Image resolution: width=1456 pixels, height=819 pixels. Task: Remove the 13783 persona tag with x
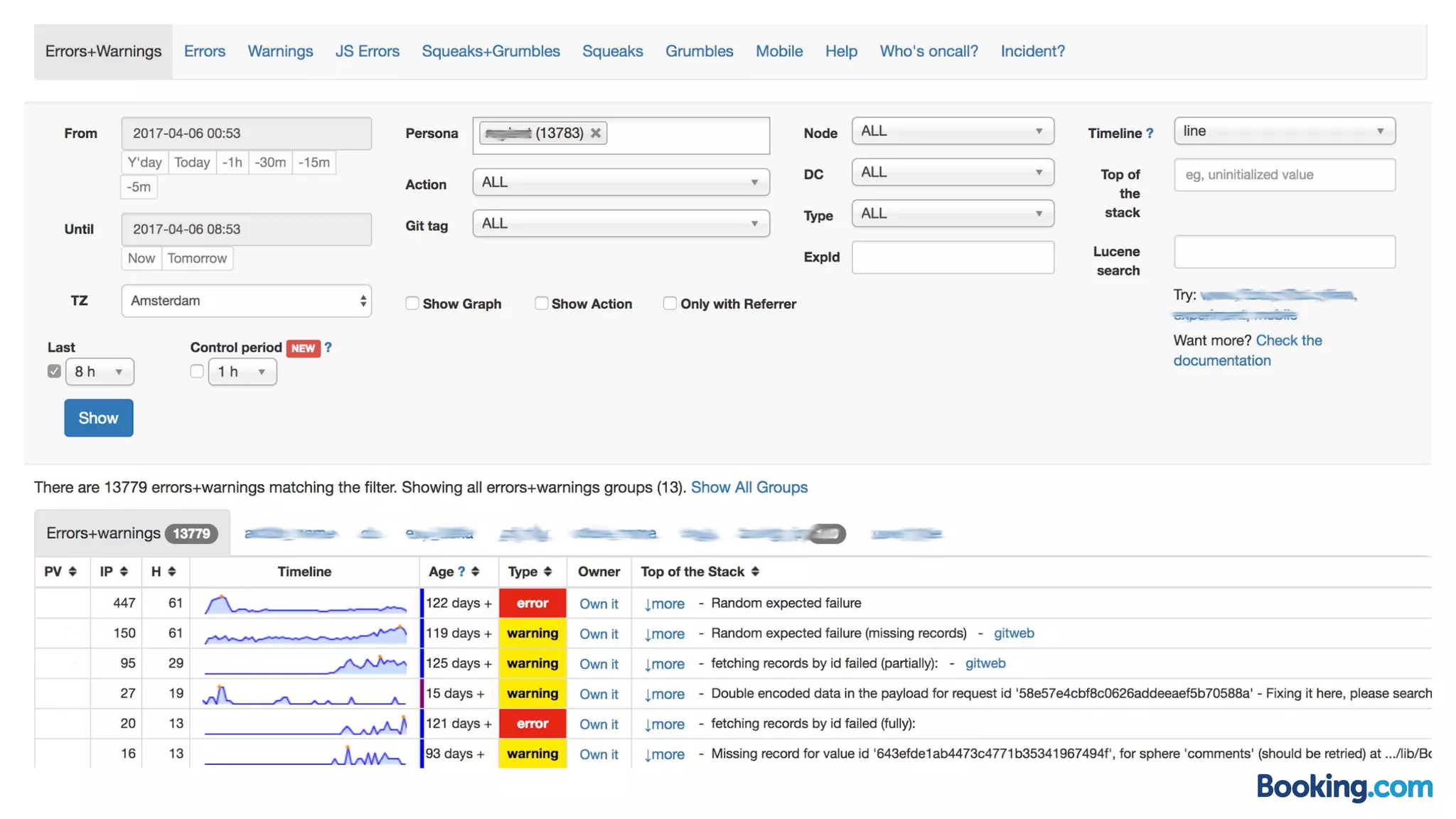[596, 133]
